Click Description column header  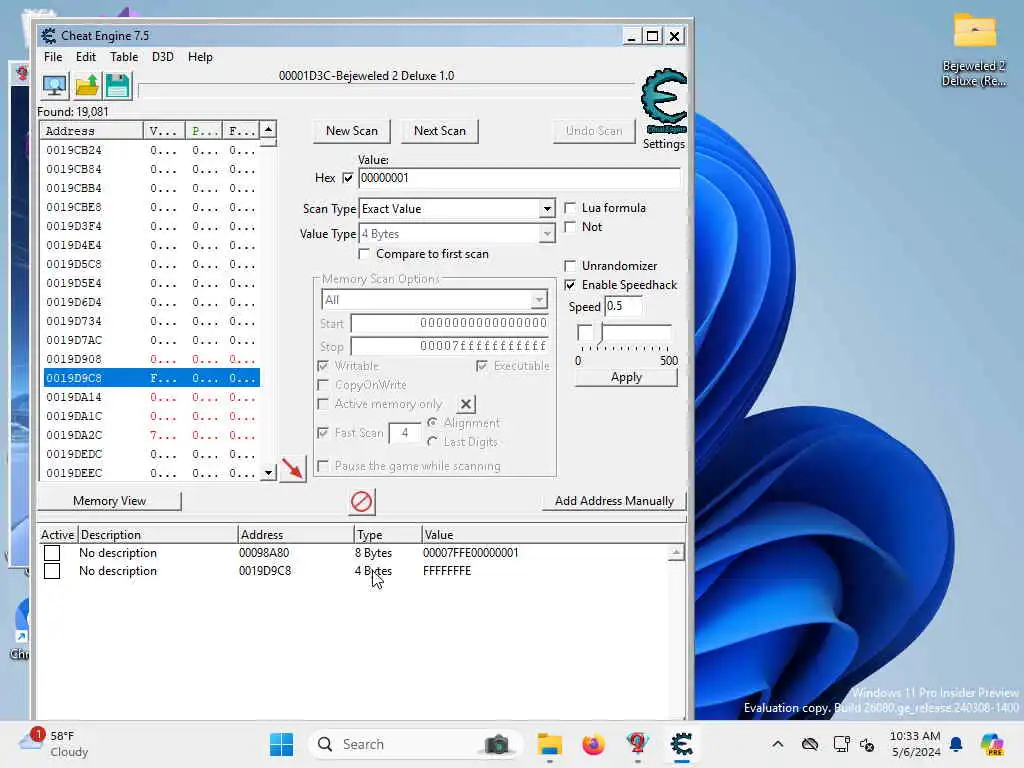157,535
